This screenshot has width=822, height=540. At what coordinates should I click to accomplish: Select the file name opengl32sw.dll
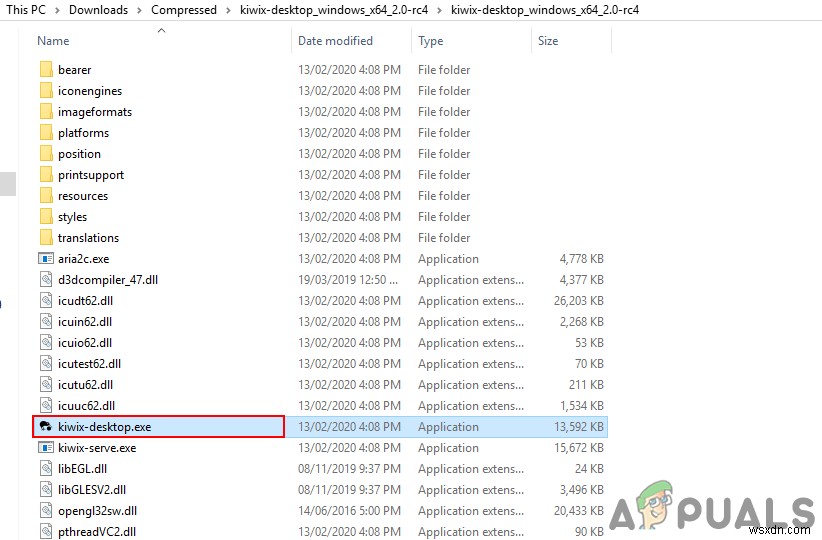pyautogui.click(x=98, y=511)
